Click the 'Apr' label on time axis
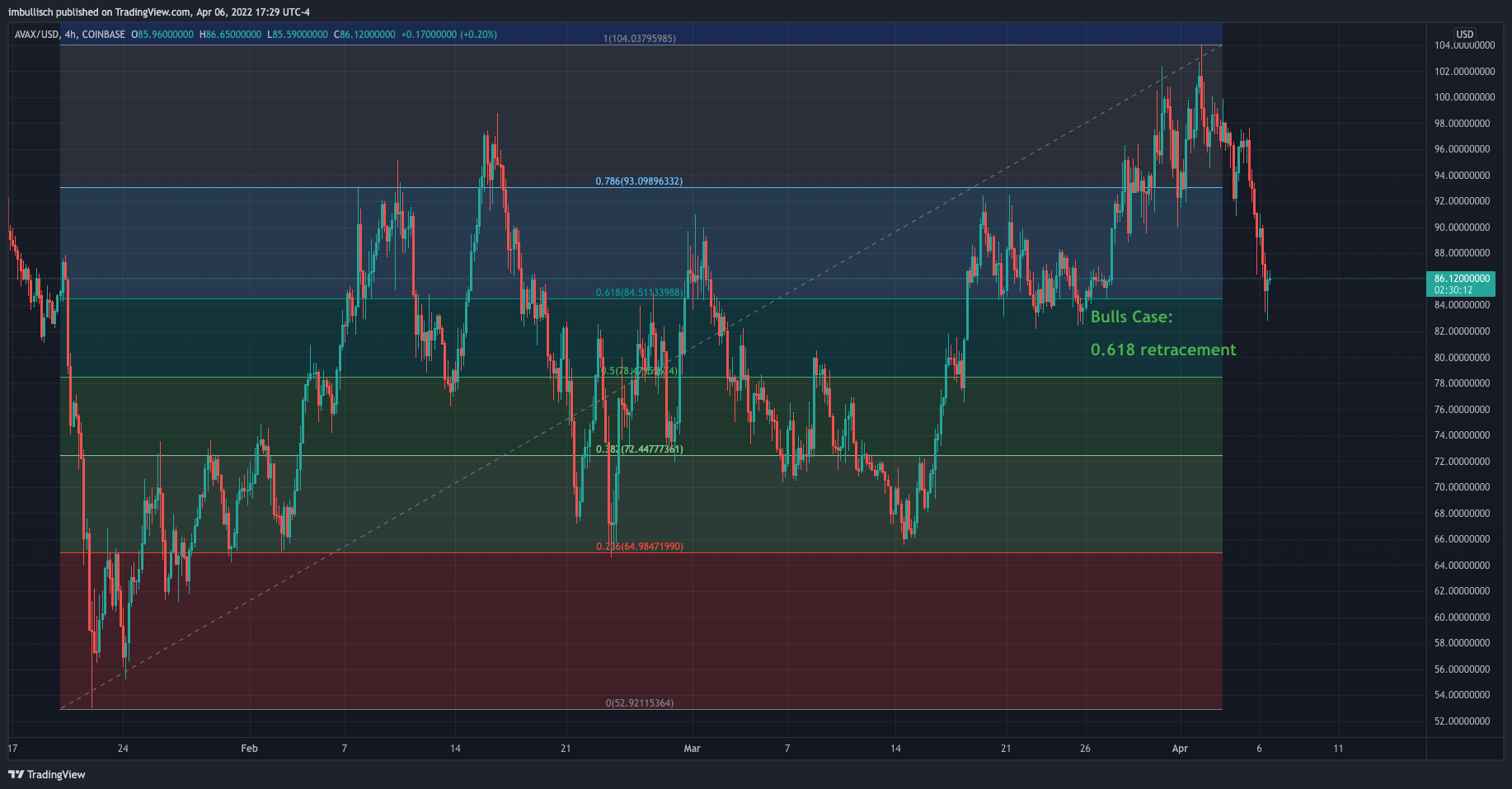Screen dimensions: 1512x789 1181,749
